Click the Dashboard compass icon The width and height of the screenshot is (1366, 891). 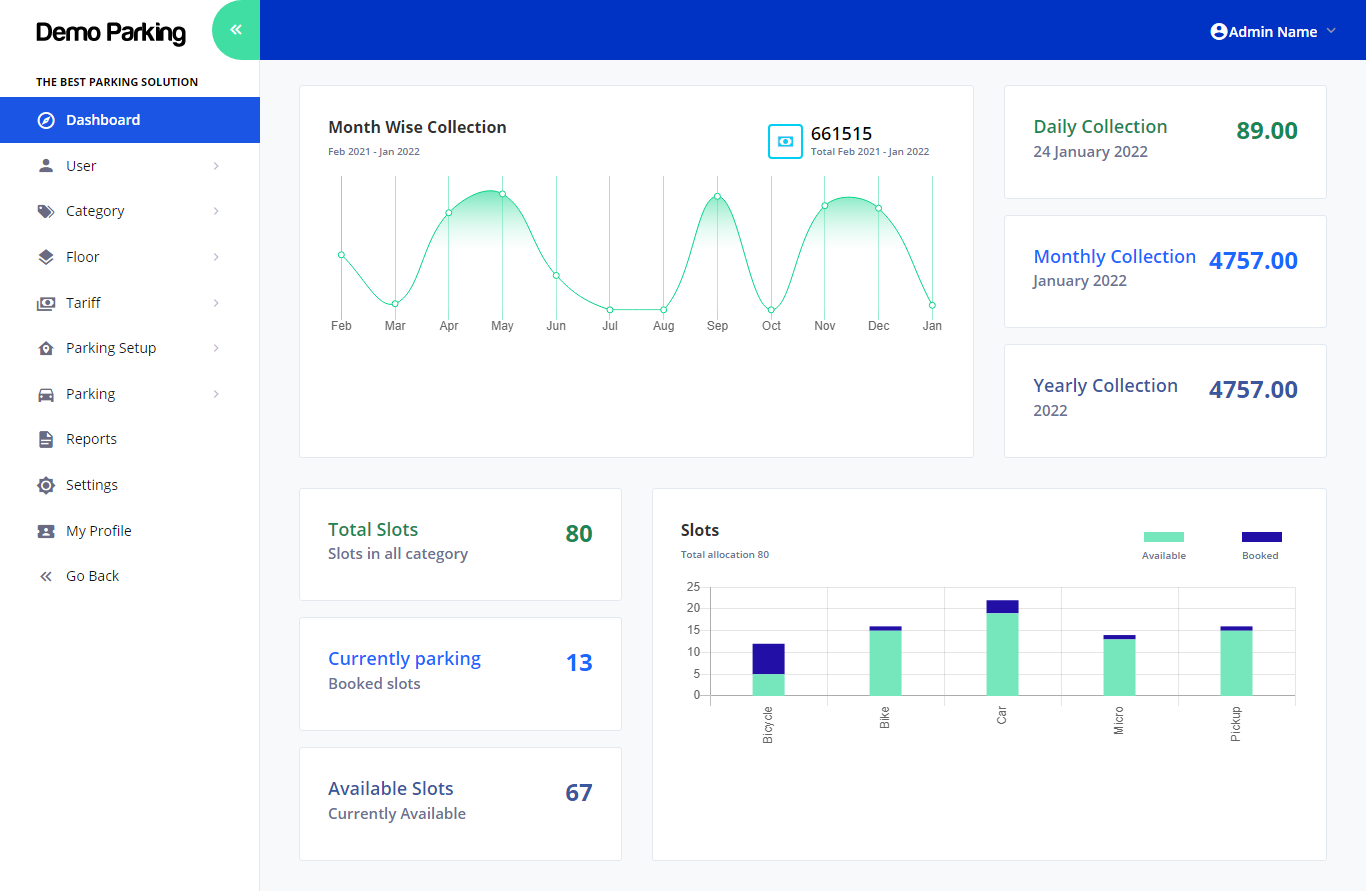[x=46, y=120]
